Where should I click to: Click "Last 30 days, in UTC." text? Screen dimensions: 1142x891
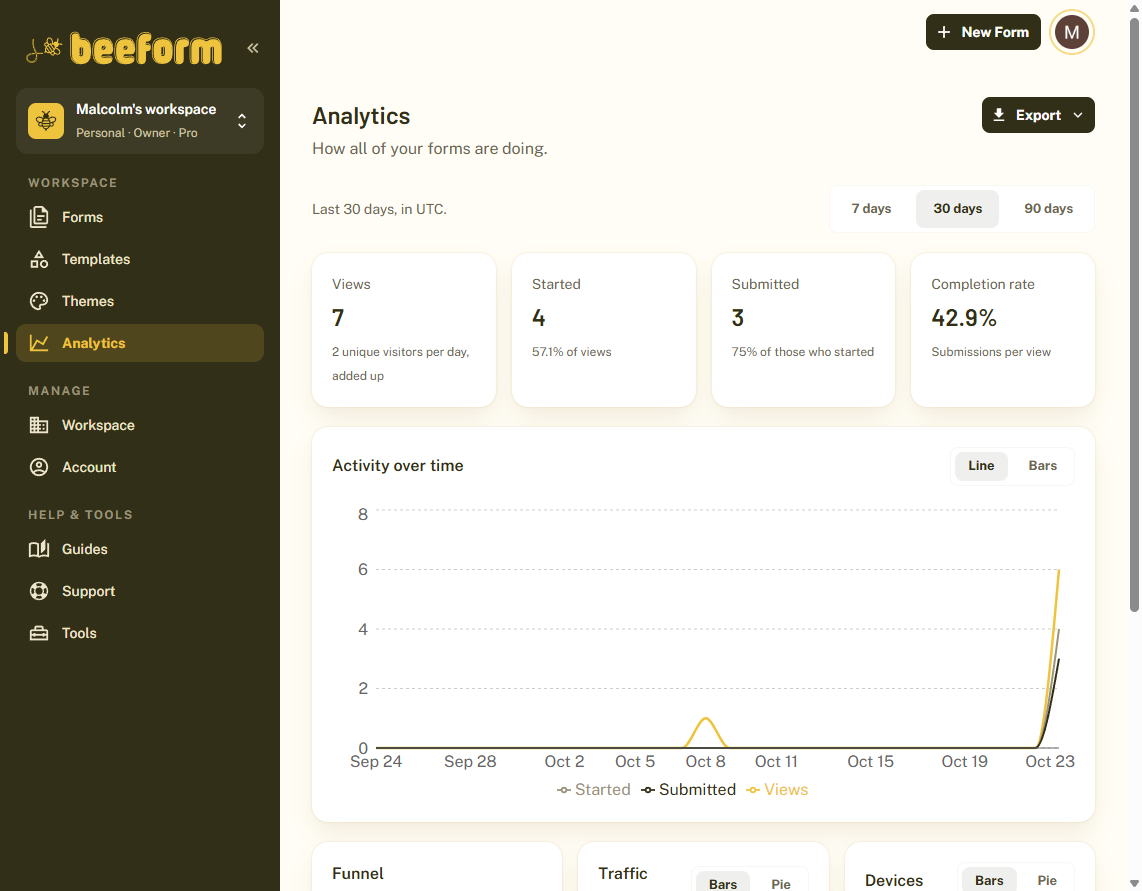coord(379,209)
